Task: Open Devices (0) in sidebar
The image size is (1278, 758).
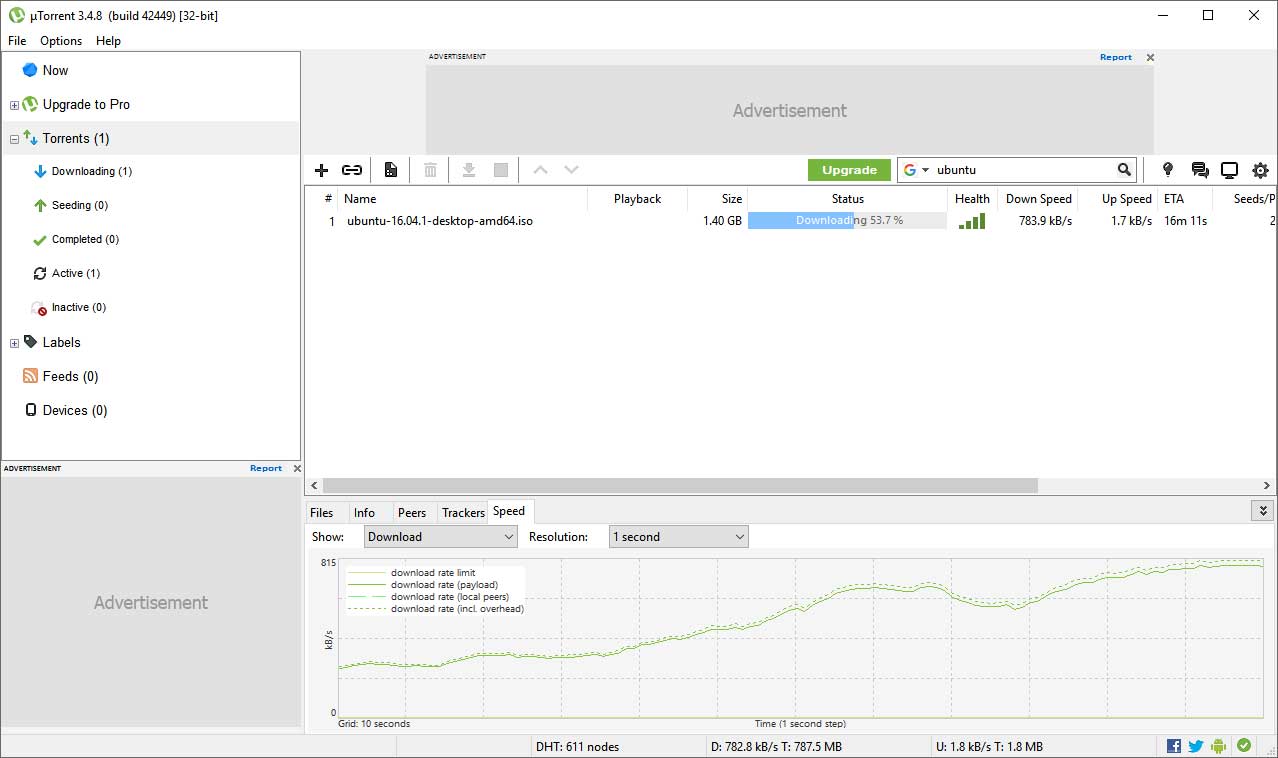Action: (x=75, y=410)
